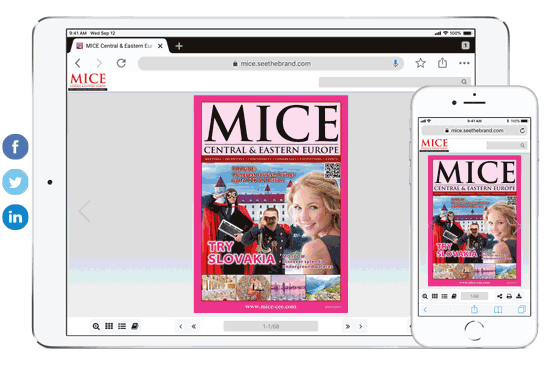Reload the page in the tablet browser

coord(121,63)
